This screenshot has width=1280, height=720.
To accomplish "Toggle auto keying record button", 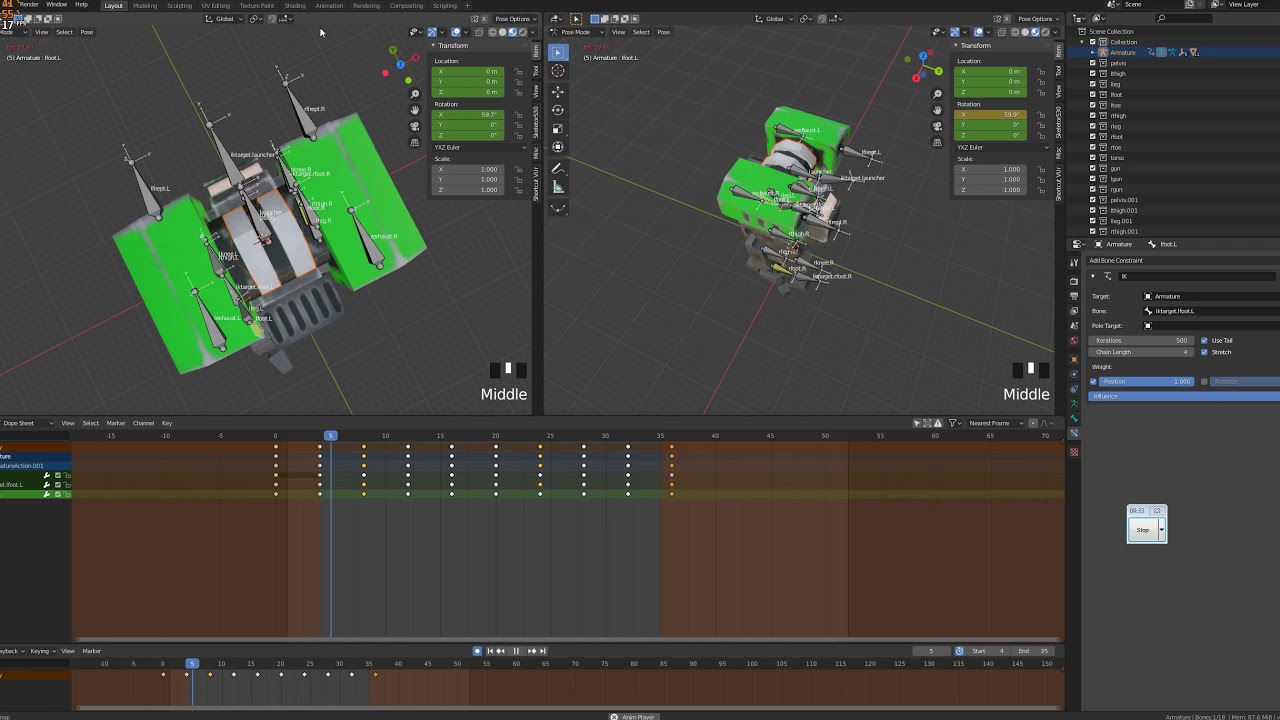I will tap(477, 651).
